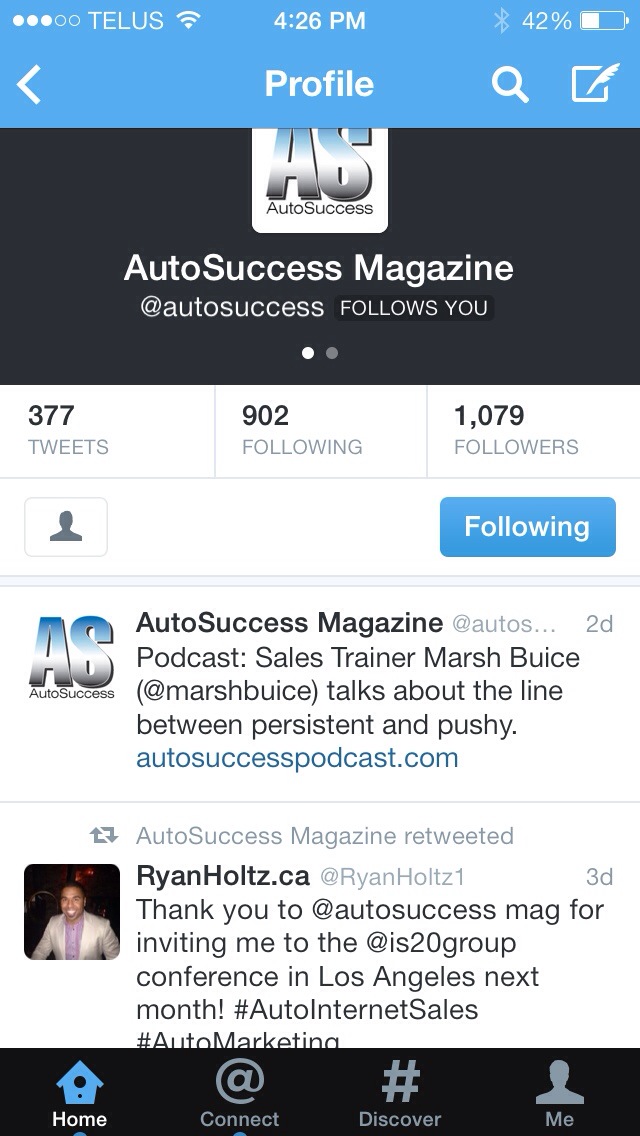The width and height of the screenshot is (640, 1136).
Task: Switch to the Connect tab
Action: click(x=240, y=1092)
